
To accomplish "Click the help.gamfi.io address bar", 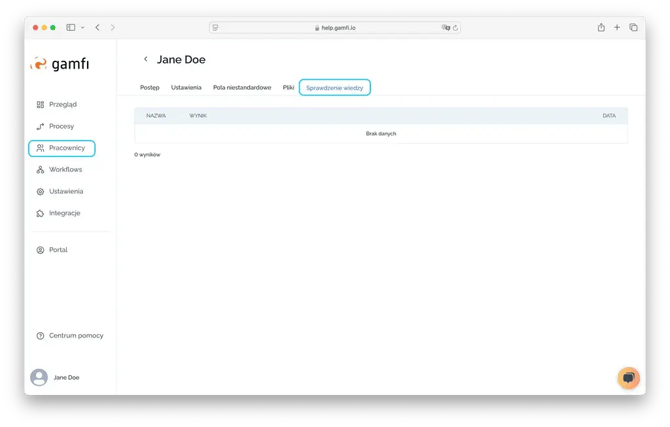I will click(334, 27).
